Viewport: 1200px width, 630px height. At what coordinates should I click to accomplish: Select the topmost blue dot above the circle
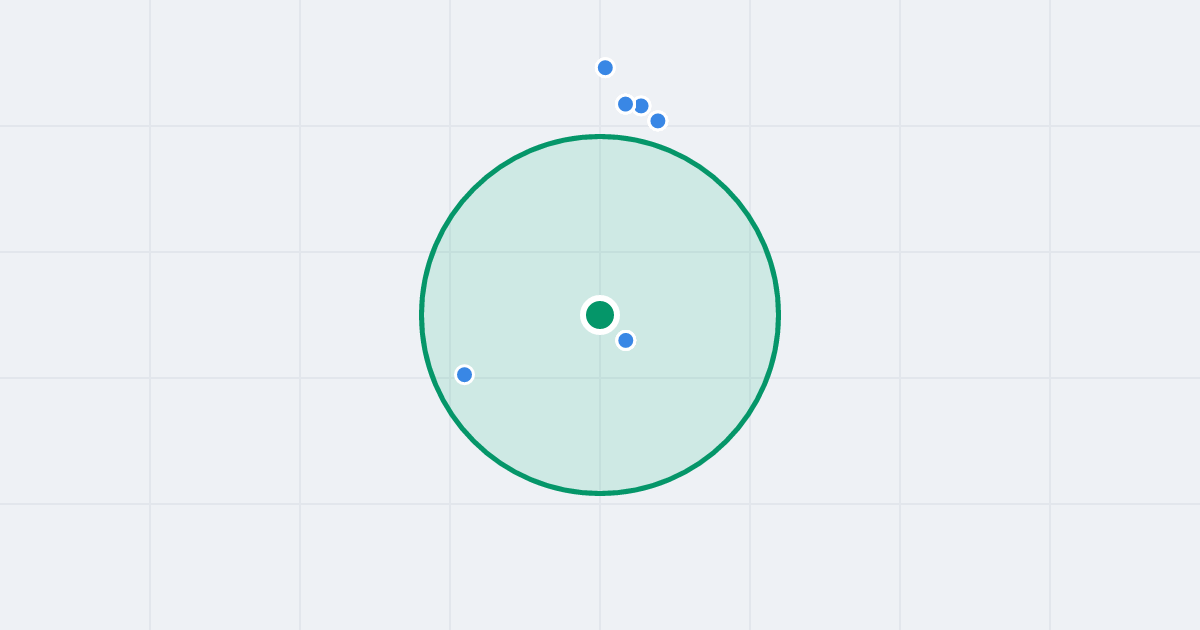click(605, 68)
